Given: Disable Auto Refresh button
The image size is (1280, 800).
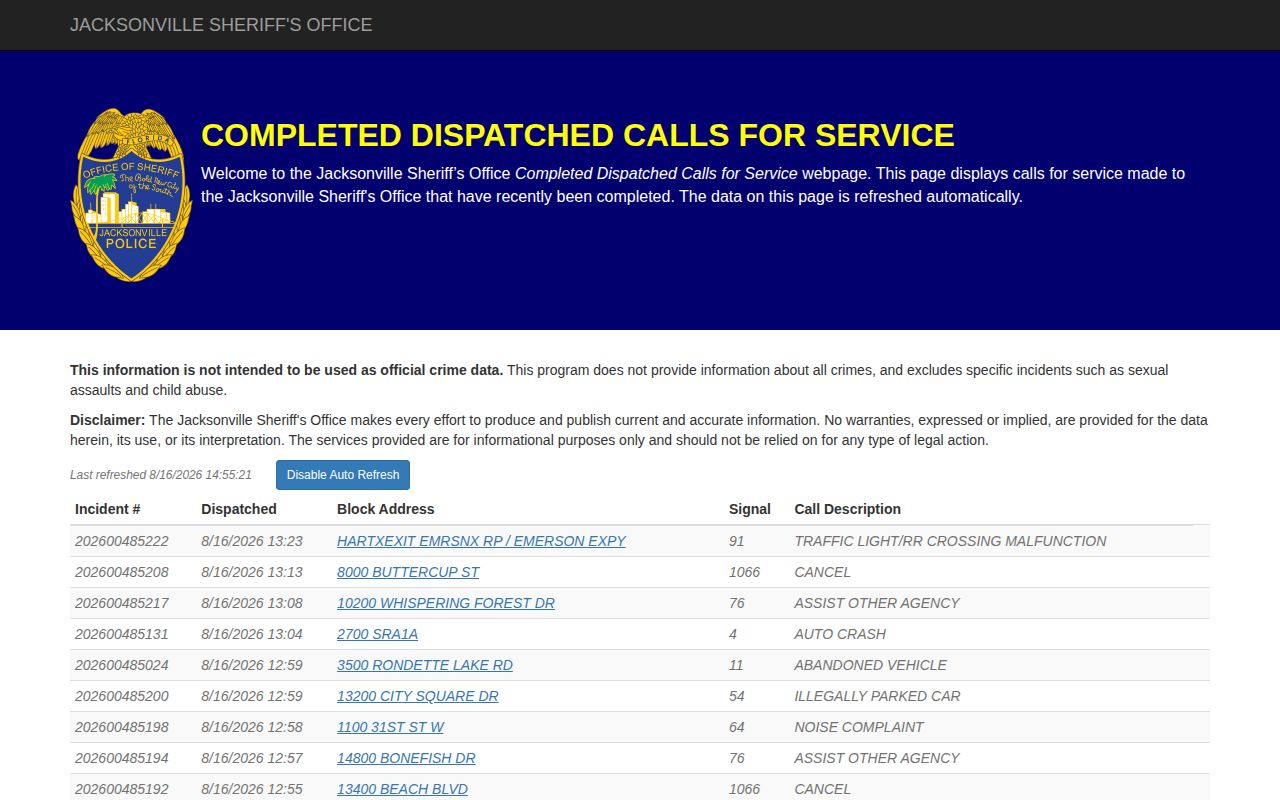Looking at the screenshot, I should [x=343, y=475].
